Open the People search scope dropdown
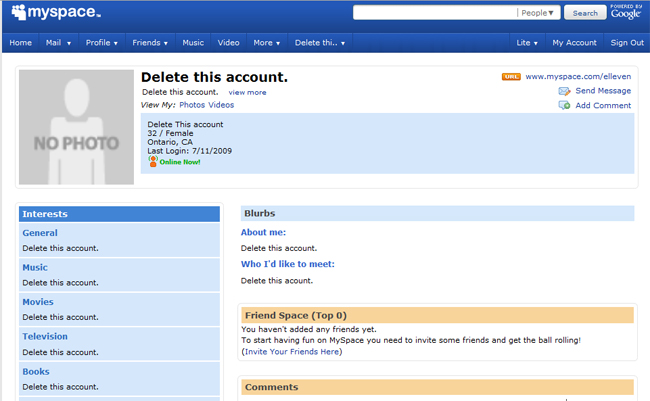 coord(539,13)
